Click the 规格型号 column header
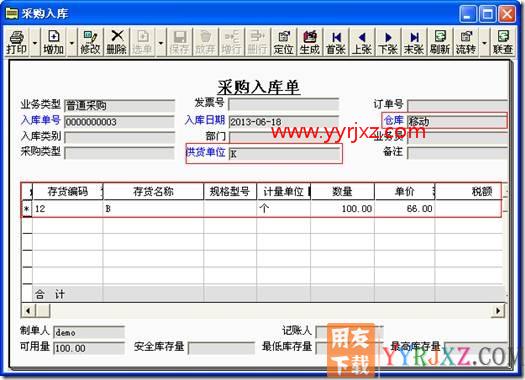This screenshot has height=380, width=525. [x=230, y=192]
